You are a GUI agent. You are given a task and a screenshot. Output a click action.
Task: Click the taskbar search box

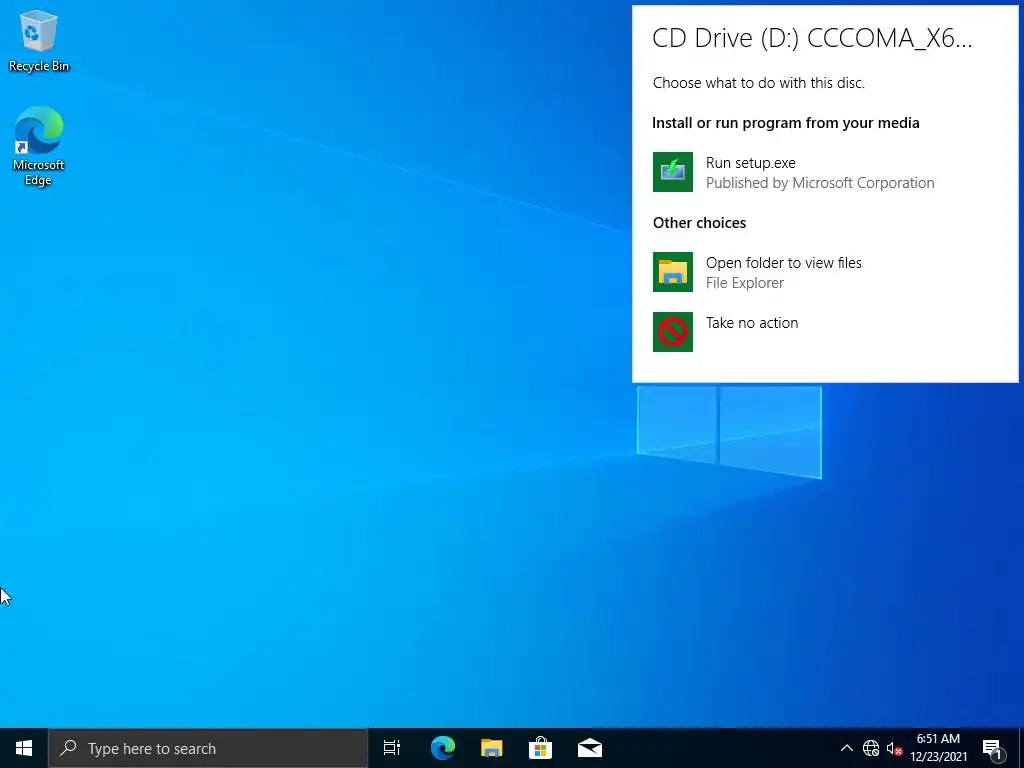[208, 748]
